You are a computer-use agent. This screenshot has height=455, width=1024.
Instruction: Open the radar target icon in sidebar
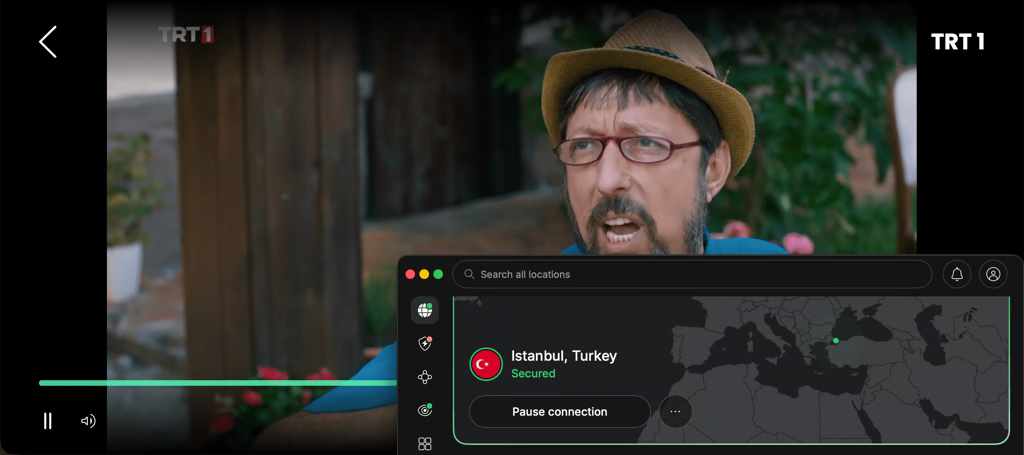(x=424, y=410)
